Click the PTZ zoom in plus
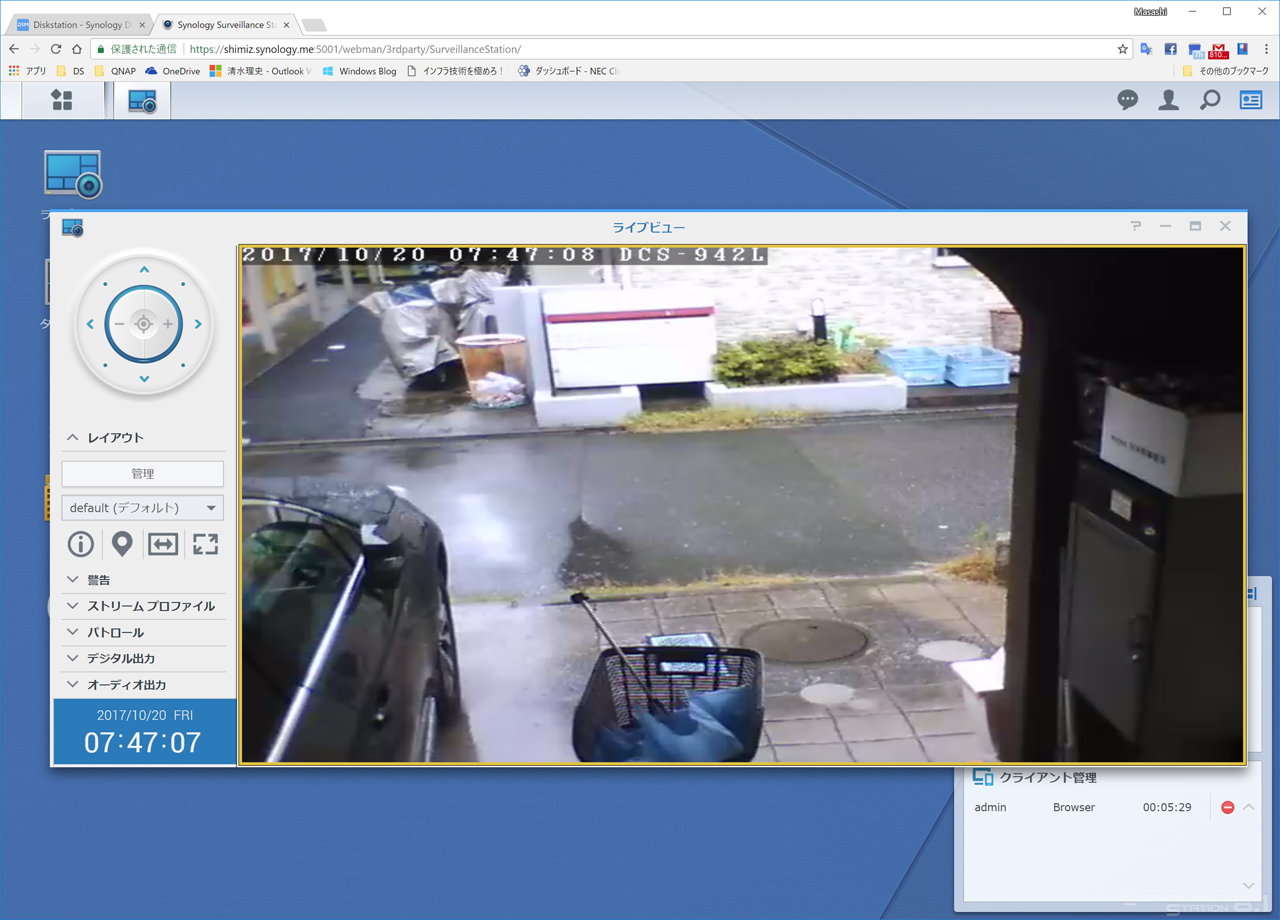Screen dimensions: 1280x920 tap(168, 324)
